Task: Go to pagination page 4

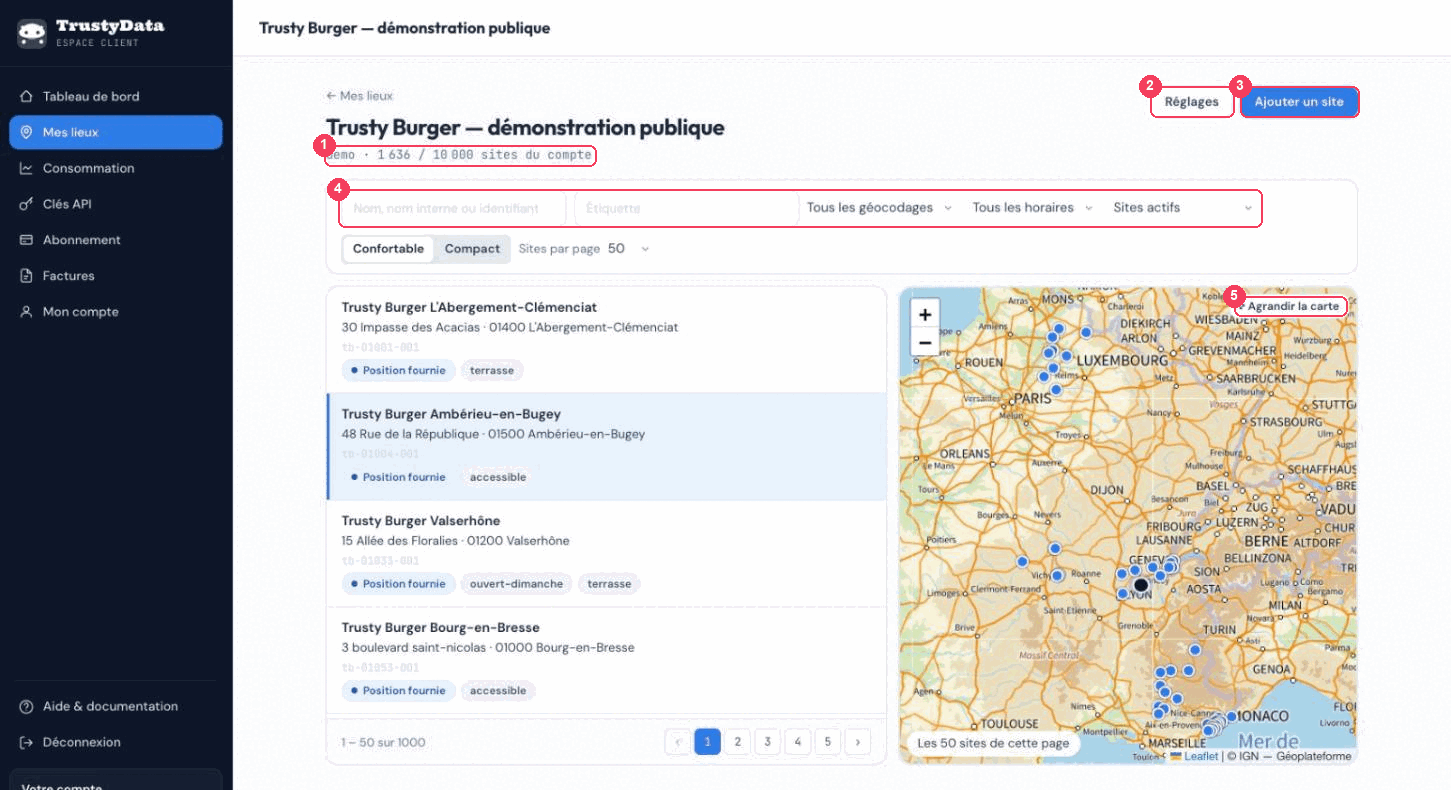Action: point(797,742)
